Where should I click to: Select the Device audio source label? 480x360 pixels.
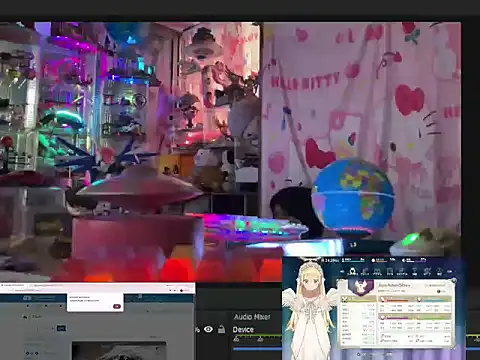tap(243, 330)
